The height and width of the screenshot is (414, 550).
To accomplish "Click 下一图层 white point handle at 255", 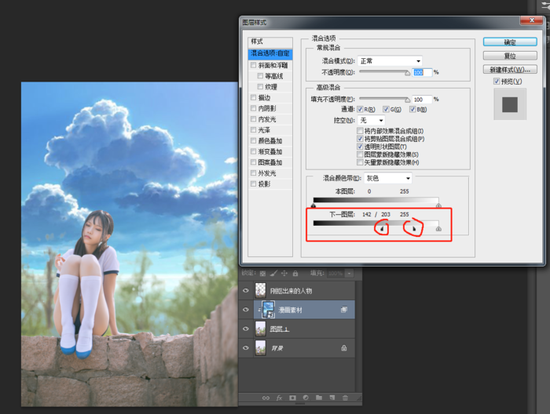I will pos(438,229).
